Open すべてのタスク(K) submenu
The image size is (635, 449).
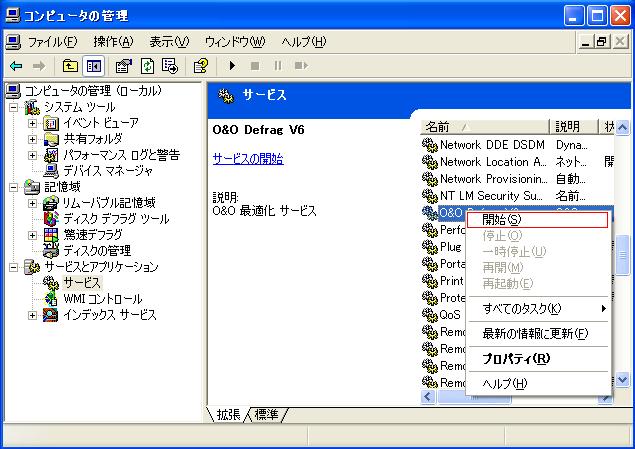pyautogui.click(x=539, y=309)
